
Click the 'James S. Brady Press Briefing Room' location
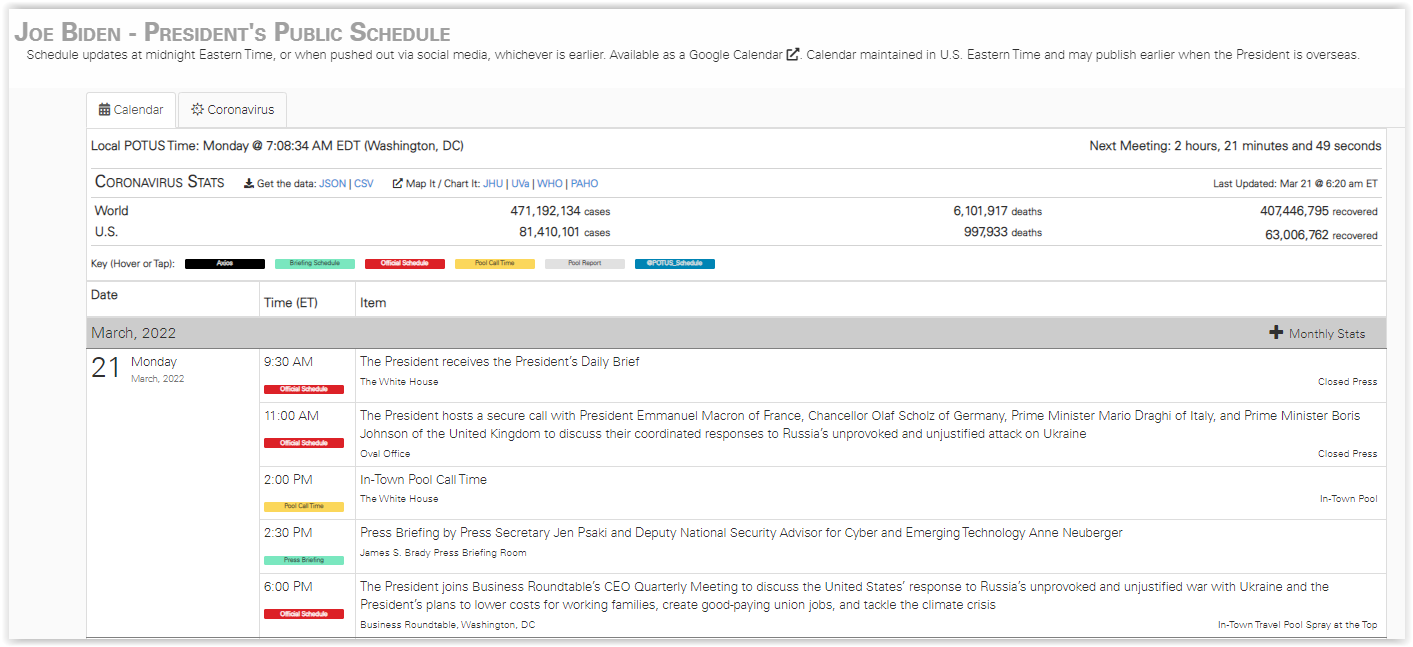pos(443,553)
